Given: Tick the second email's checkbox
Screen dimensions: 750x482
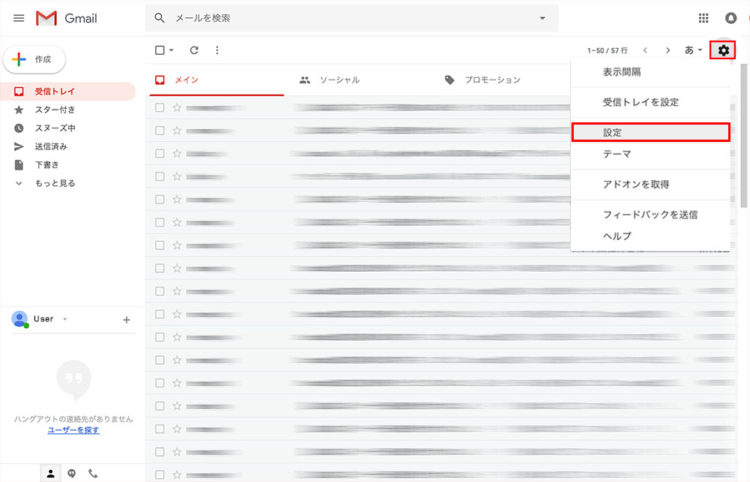Looking at the screenshot, I should [x=160, y=130].
